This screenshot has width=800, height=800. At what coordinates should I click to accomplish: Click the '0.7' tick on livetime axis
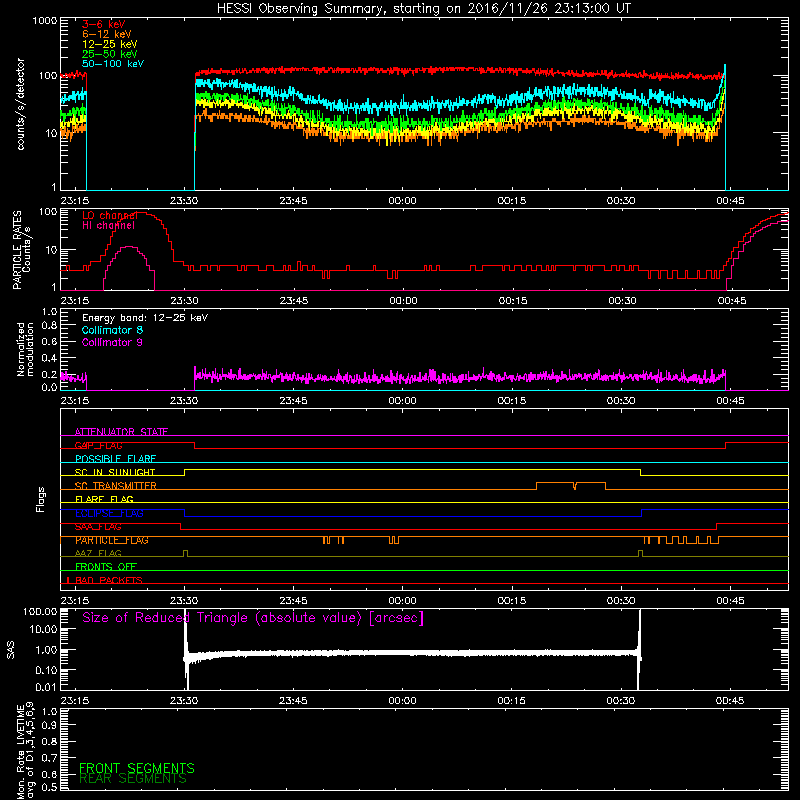coord(49,758)
